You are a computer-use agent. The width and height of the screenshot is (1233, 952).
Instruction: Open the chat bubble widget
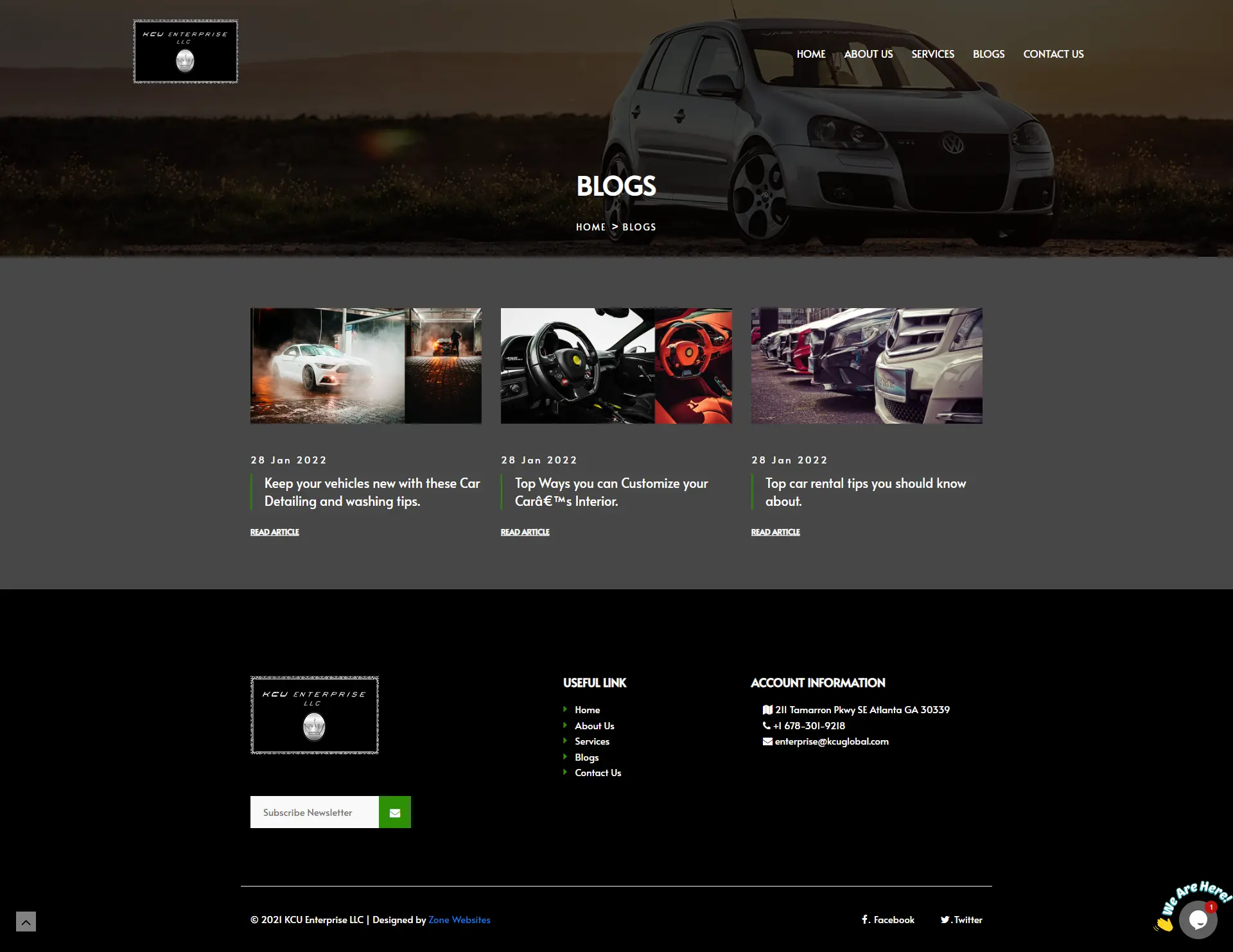coord(1197,919)
